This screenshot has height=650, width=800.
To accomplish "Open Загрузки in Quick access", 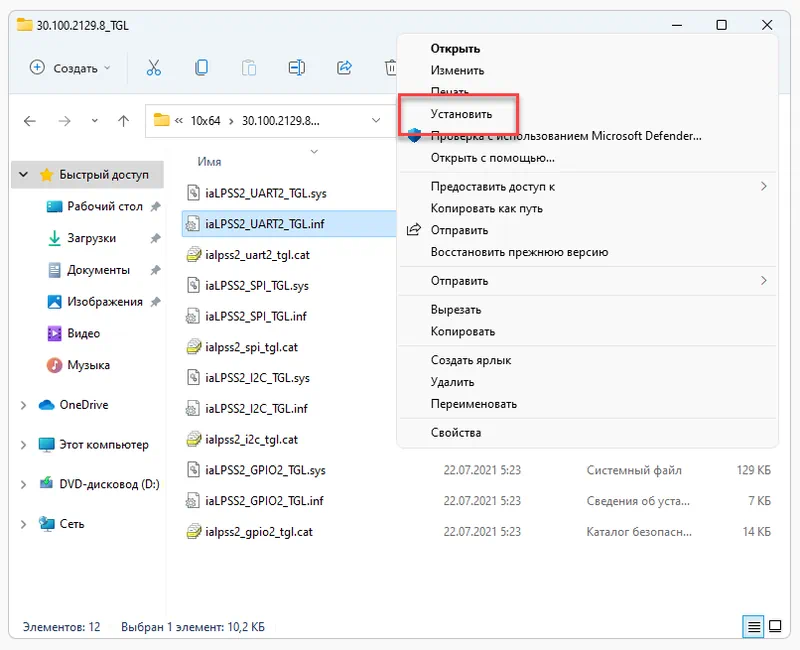I will coord(91,239).
